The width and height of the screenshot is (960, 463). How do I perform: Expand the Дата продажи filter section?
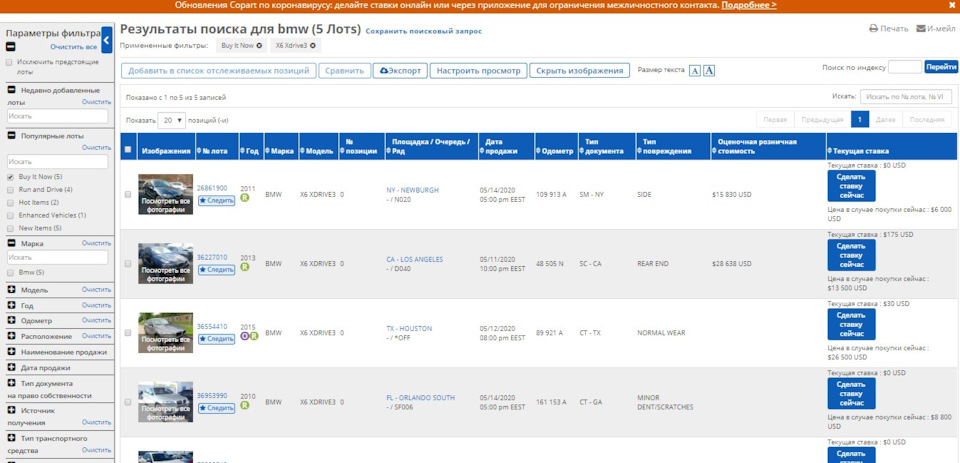(11, 367)
